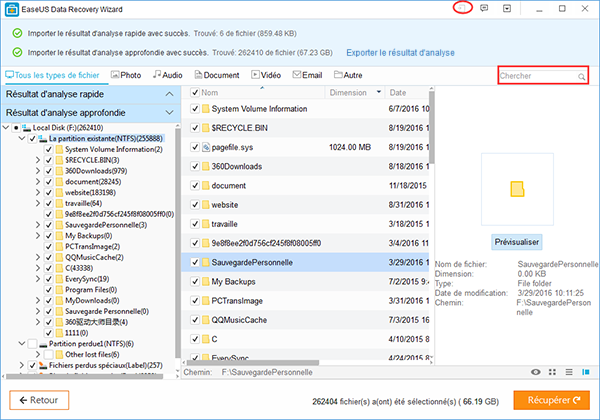Filter by the Email tab
Viewport: 600px width, 420px height.
pos(307,75)
